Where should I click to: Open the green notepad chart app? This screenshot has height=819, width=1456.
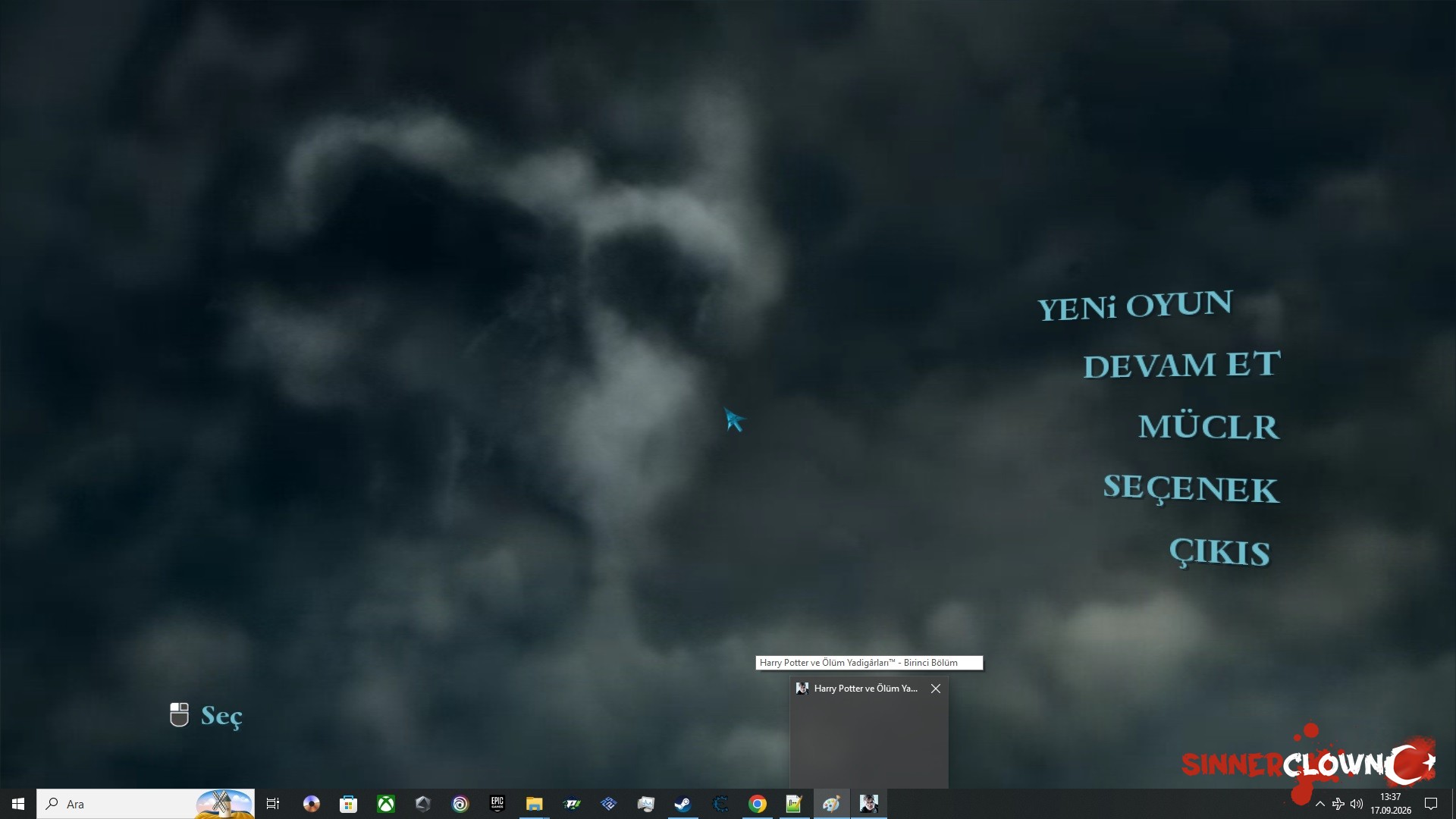point(795,804)
